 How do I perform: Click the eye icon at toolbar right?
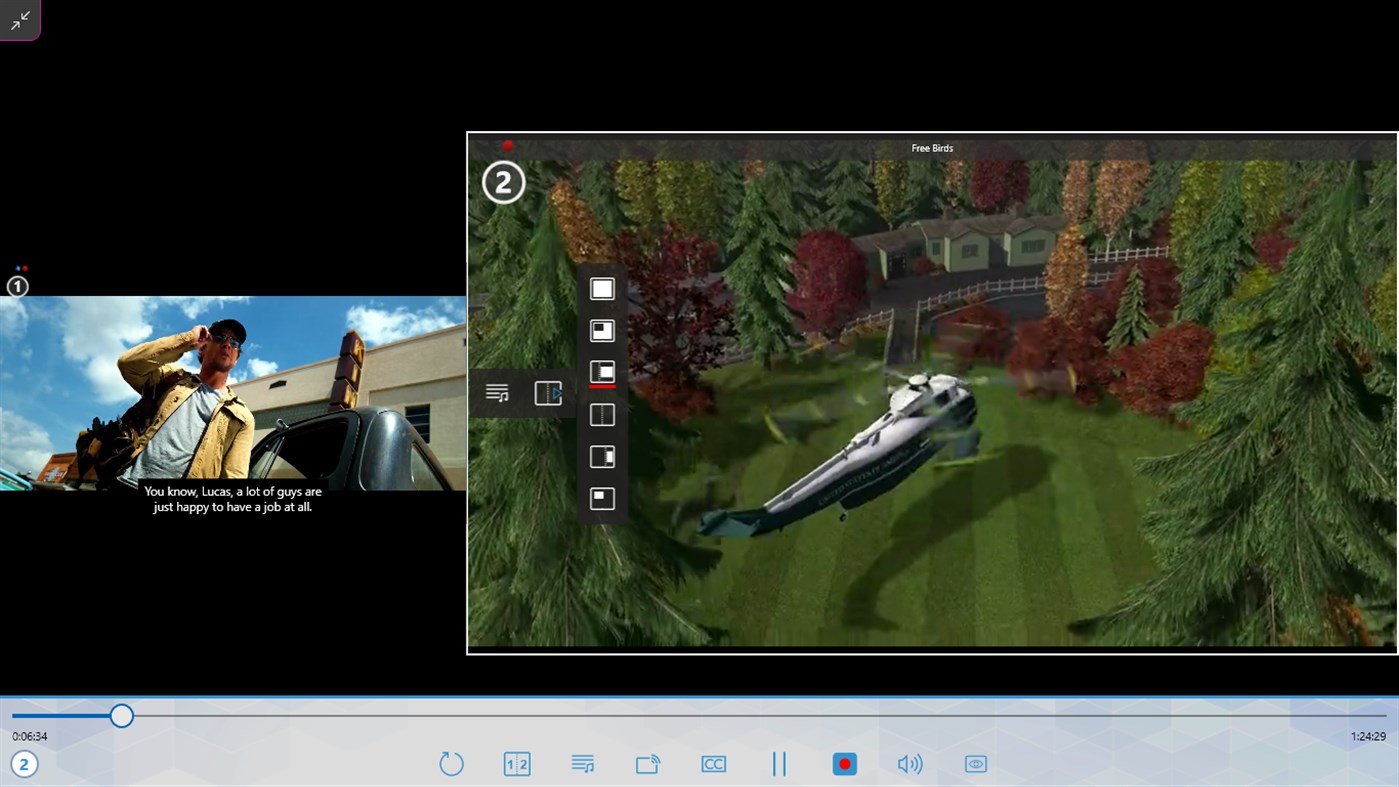[x=975, y=763]
